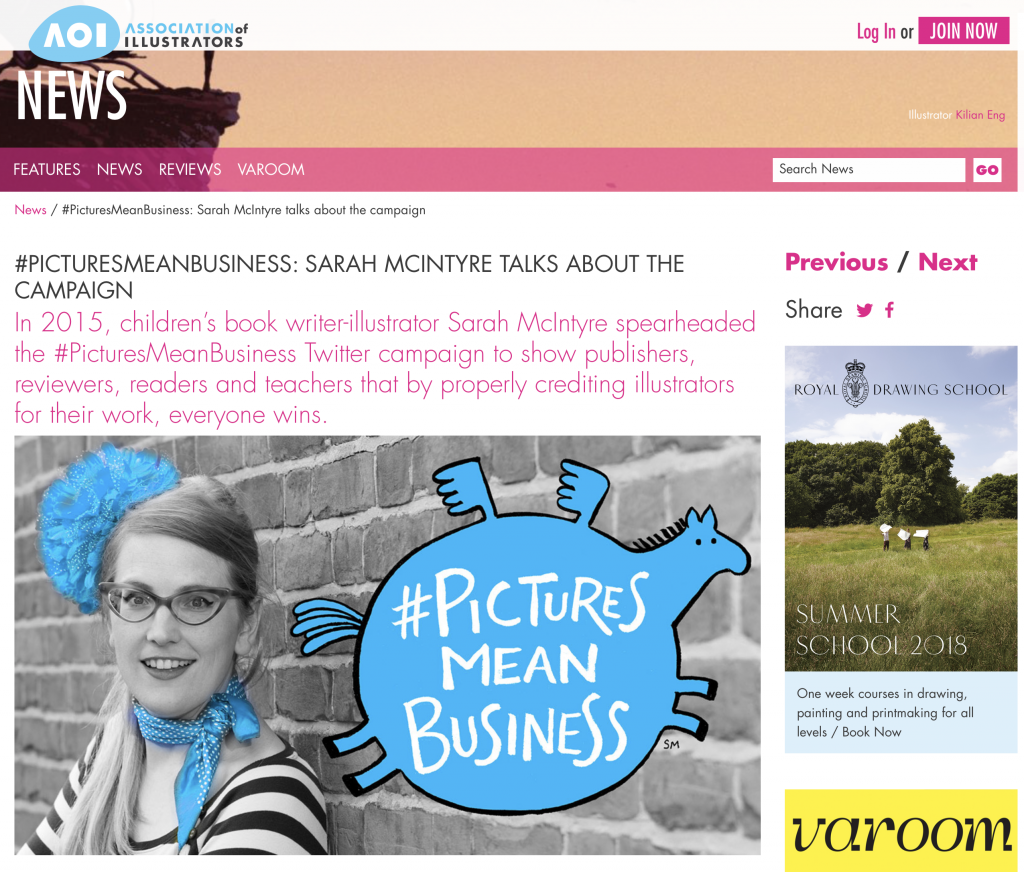
Task: Open the REVIEWS menu item
Action: [x=190, y=169]
